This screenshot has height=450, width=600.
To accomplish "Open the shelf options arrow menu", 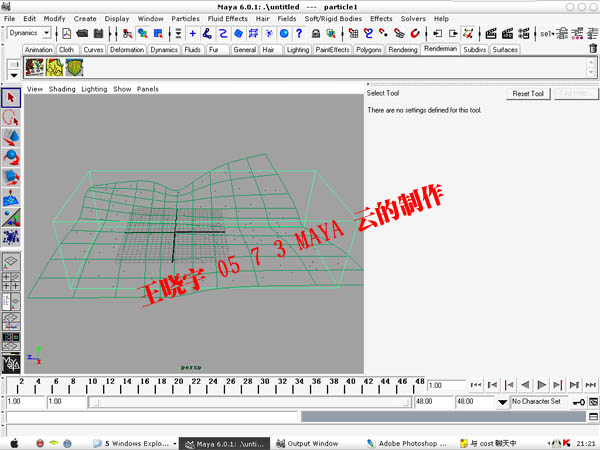I will 14,75.
